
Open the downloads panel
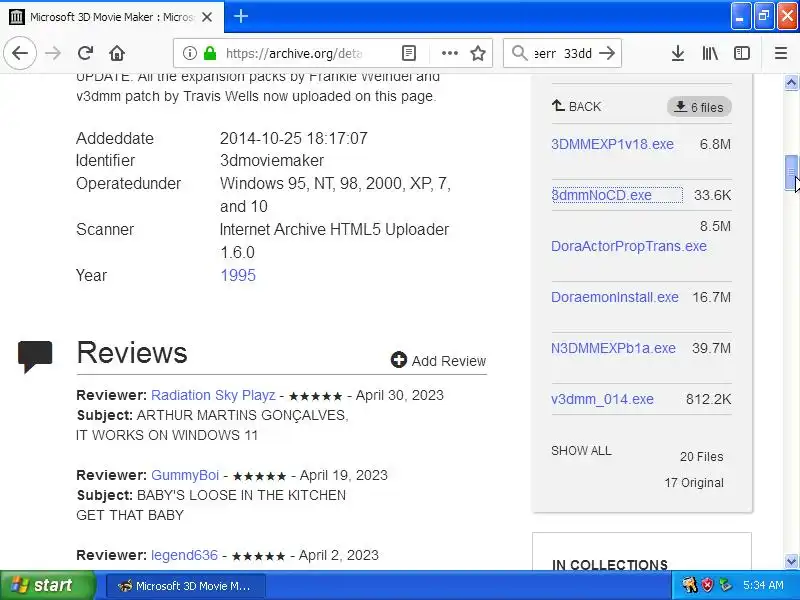pos(678,53)
